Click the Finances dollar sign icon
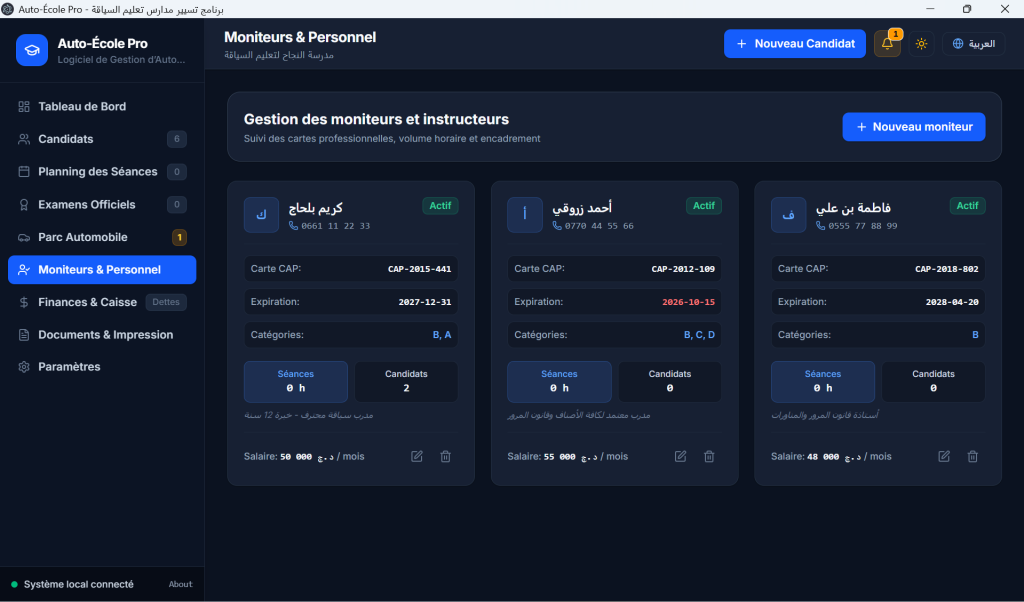The image size is (1024, 602). pos(24,302)
